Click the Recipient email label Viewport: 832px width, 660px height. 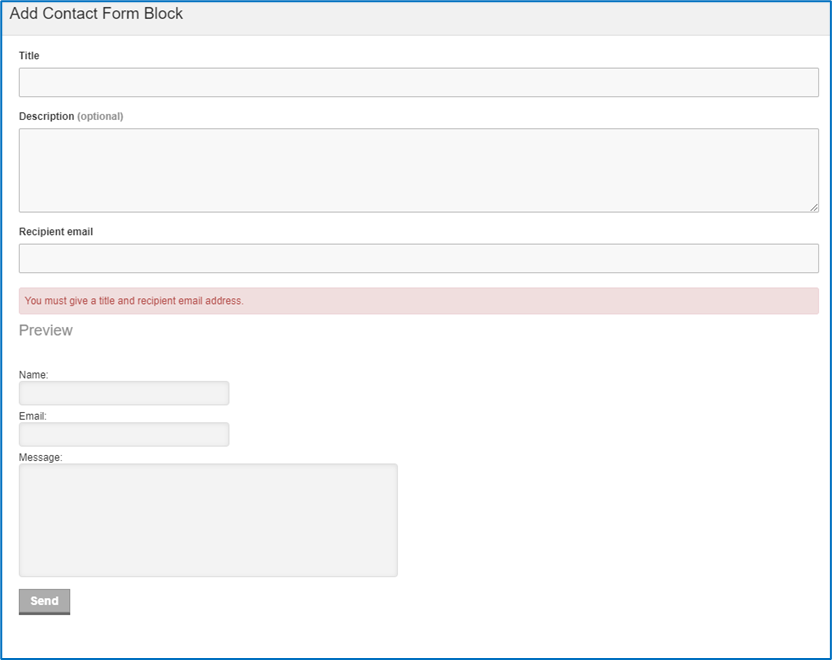(x=56, y=232)
